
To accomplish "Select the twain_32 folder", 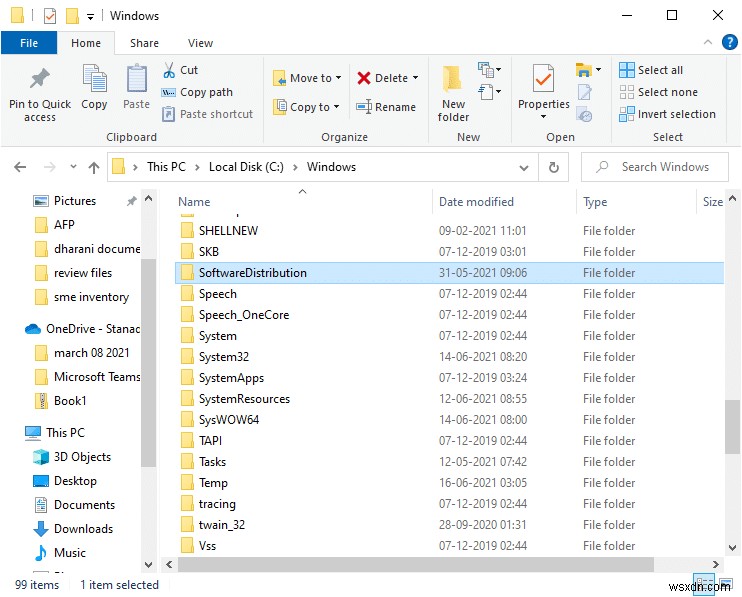I will [449, 525].
